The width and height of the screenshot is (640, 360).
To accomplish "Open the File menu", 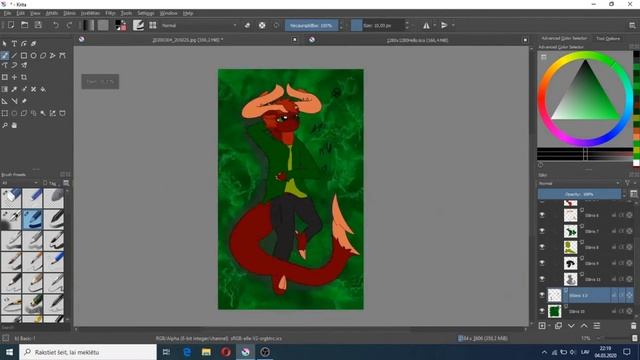I will click(x=7, y=13).
